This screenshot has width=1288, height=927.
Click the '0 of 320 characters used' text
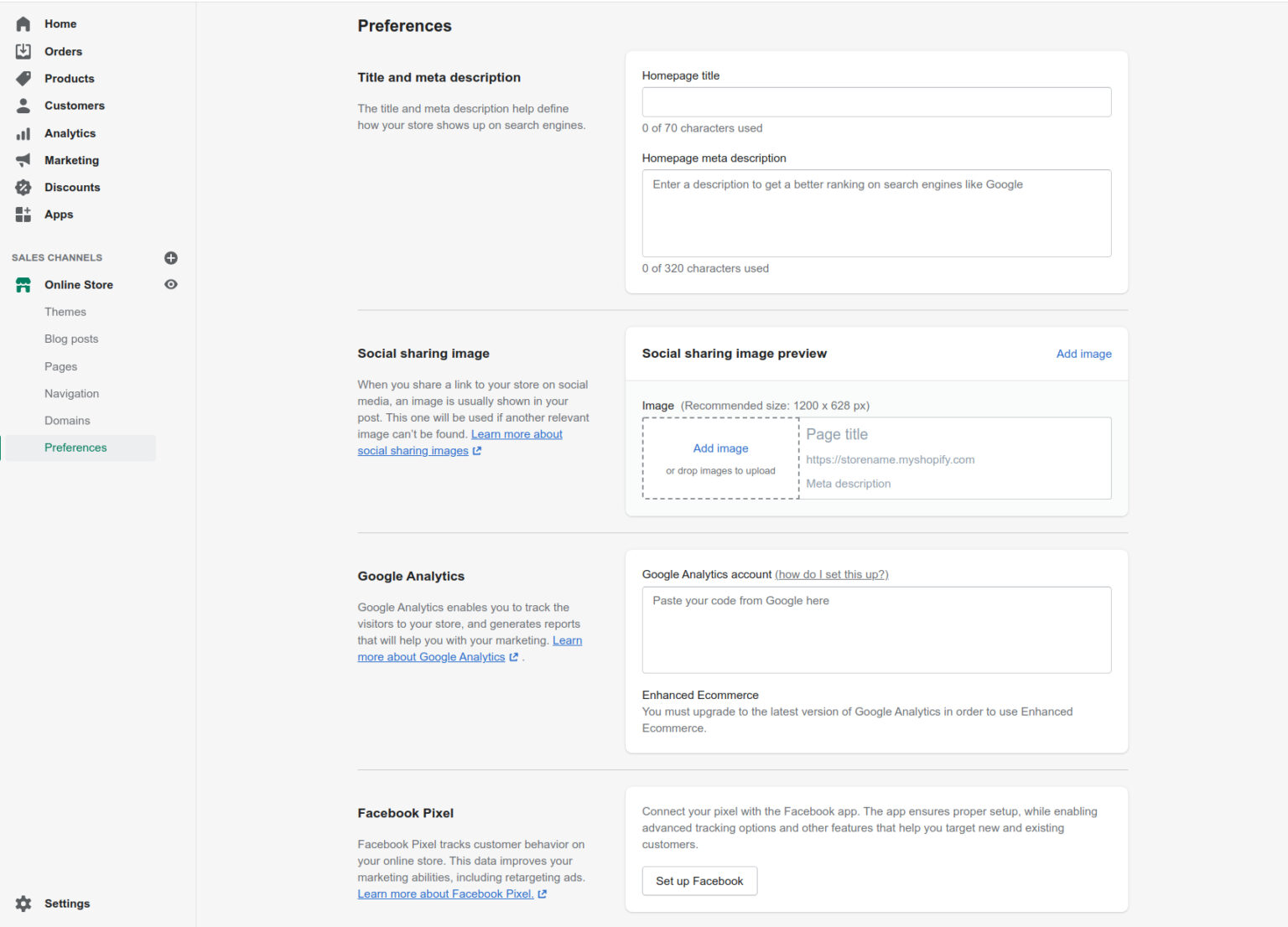click(x=705, y=268)
